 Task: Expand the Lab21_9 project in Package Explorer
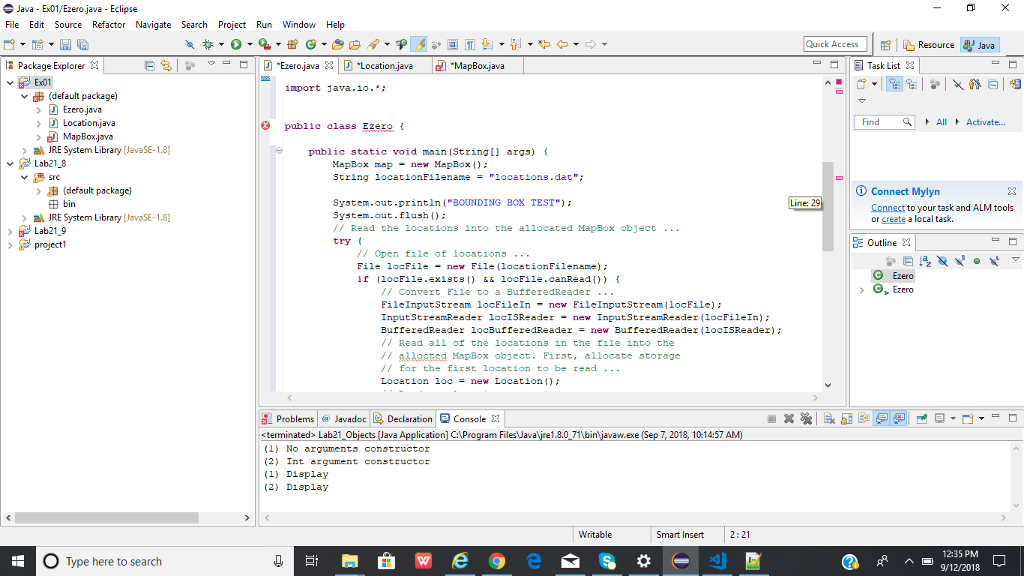[x=12, y=233]
